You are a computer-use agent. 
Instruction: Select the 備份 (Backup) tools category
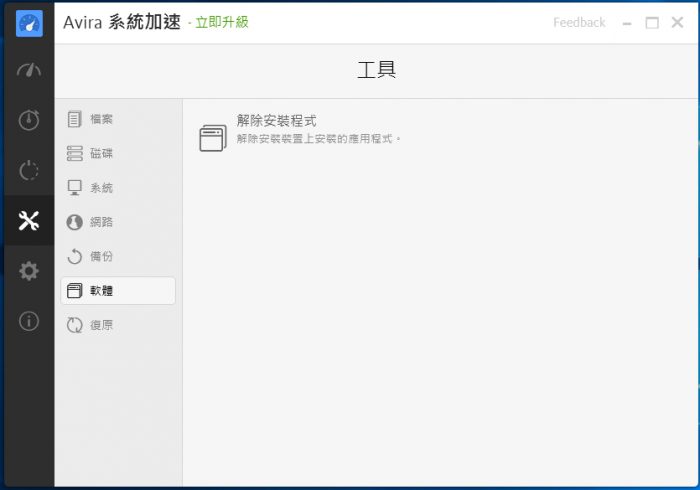click(118, 256)
